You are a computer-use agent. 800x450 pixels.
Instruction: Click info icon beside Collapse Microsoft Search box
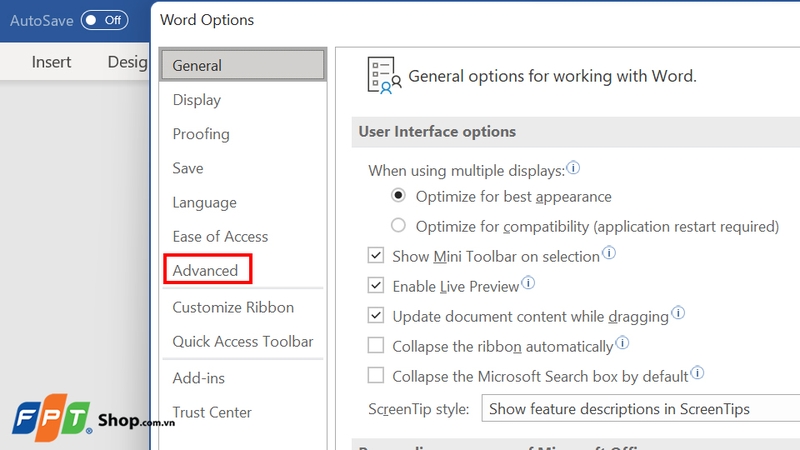pos(698,374)
